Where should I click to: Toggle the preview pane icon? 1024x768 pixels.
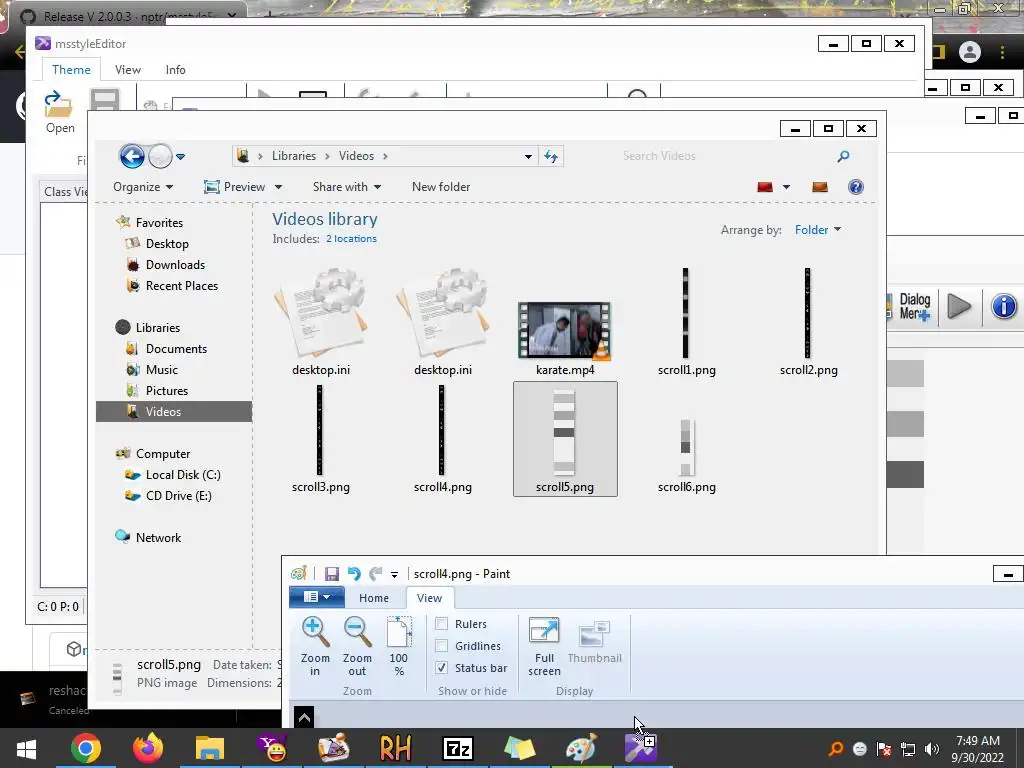pos(820,187)
